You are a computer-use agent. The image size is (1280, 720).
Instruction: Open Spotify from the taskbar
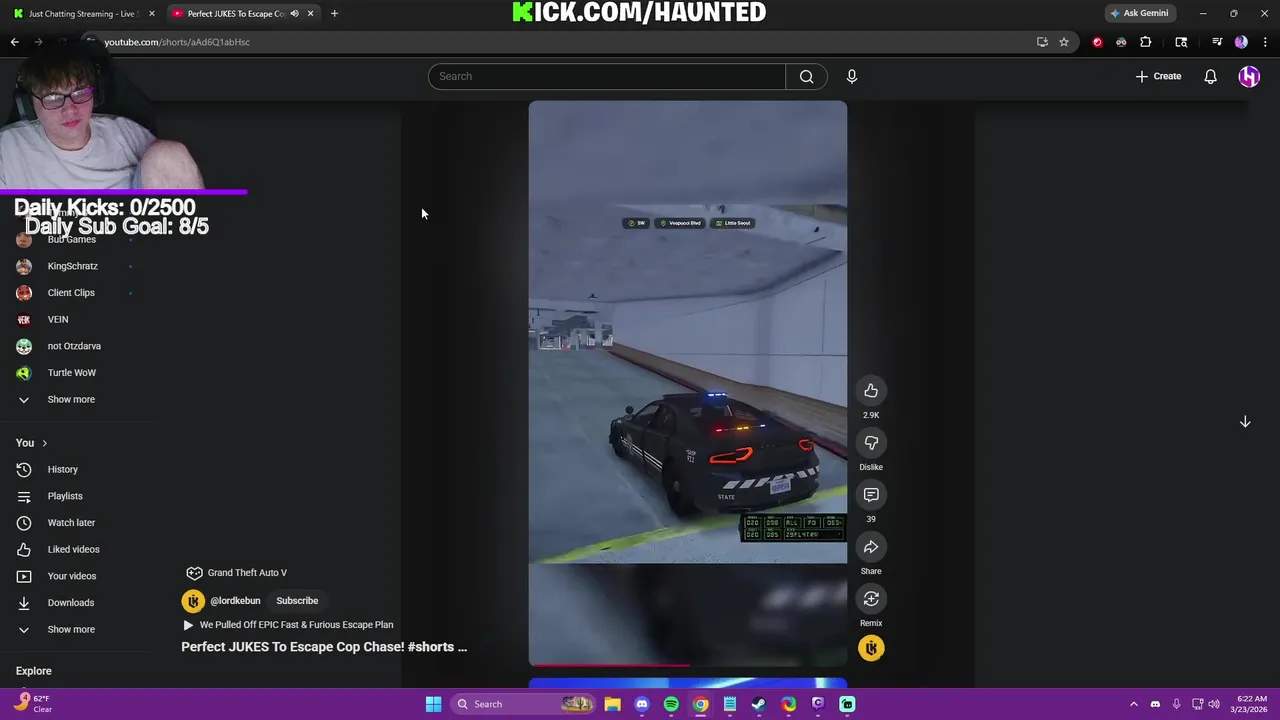pos(671,704)
